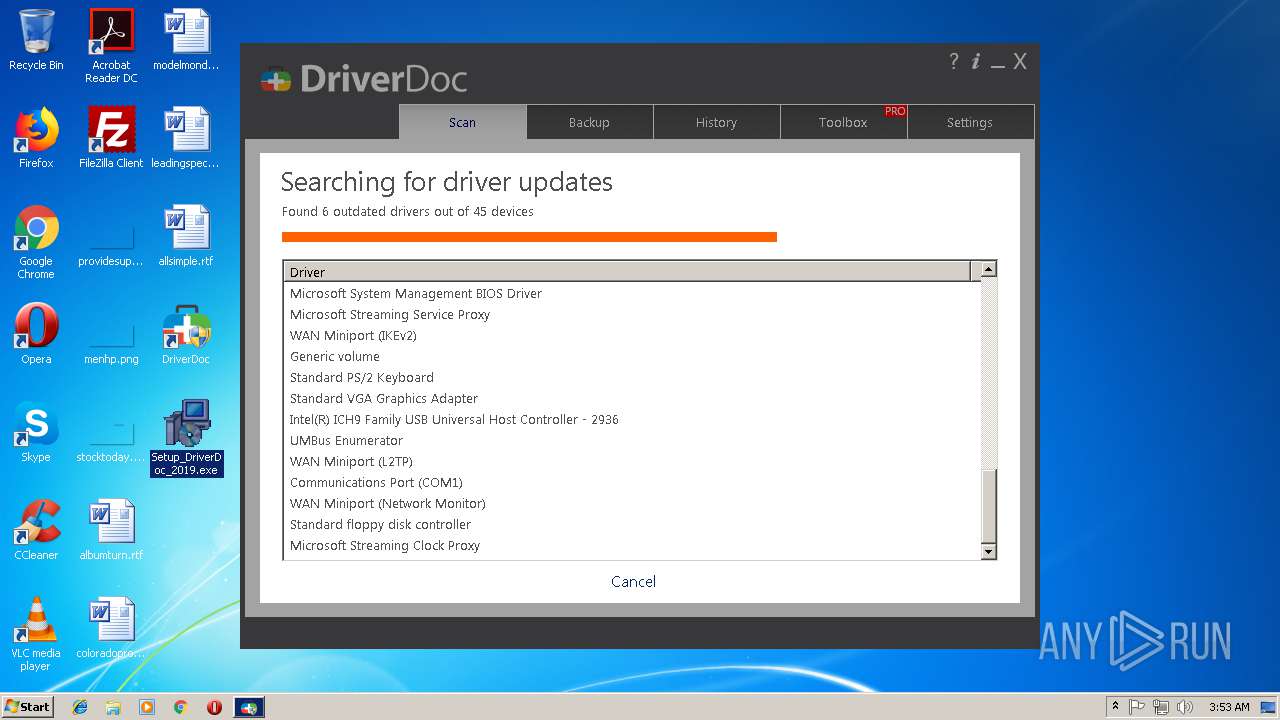The image size is (1280, 720).
Task: Open the File Explorer taskbar icon
Action: [113, 707]
